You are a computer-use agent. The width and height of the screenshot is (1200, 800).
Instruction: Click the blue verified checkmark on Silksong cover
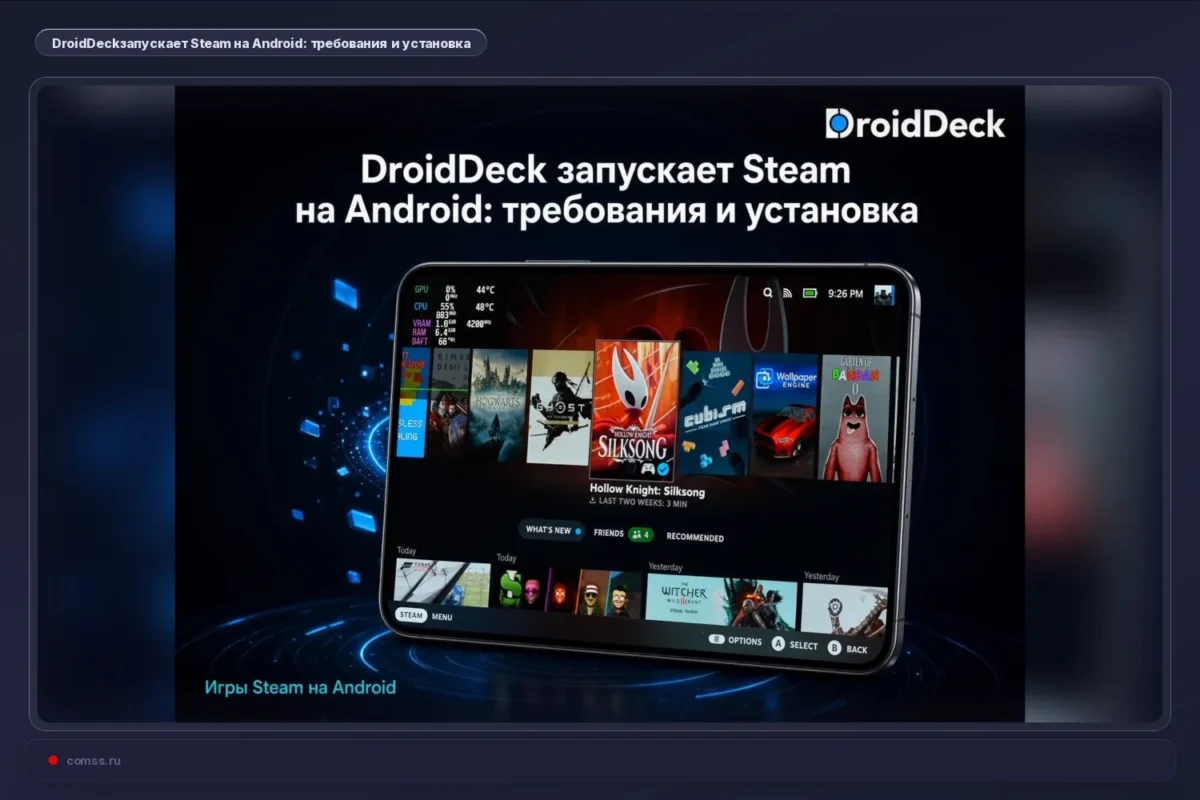[663, 468]
